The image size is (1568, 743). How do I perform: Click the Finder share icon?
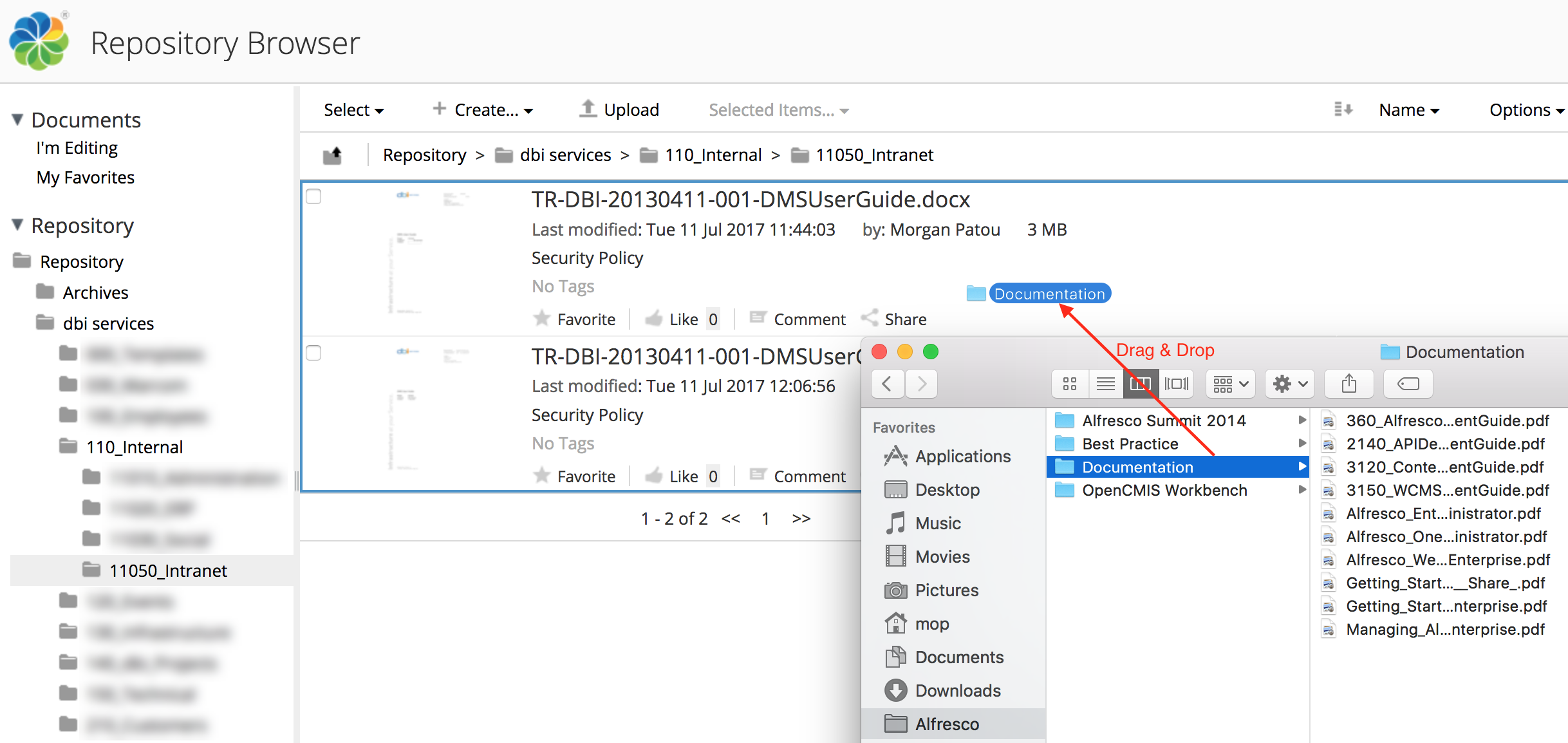(x=1349, y=384)
